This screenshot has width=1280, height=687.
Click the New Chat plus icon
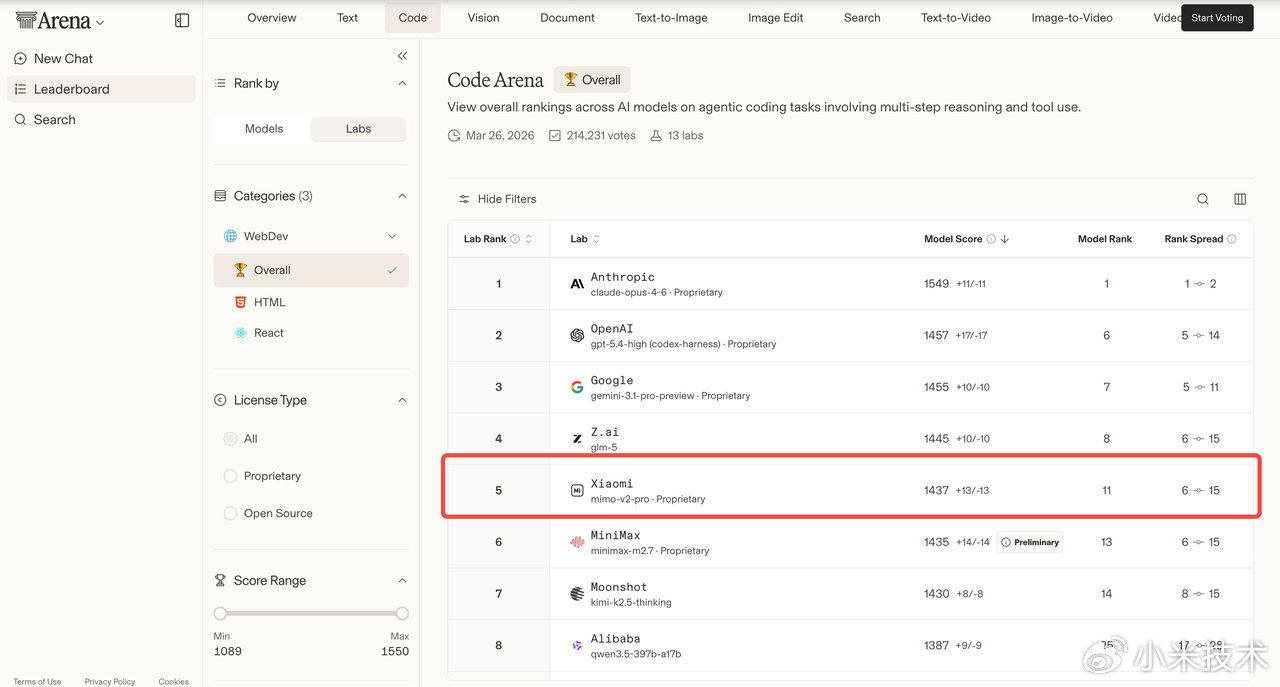(x=20, y=59)
